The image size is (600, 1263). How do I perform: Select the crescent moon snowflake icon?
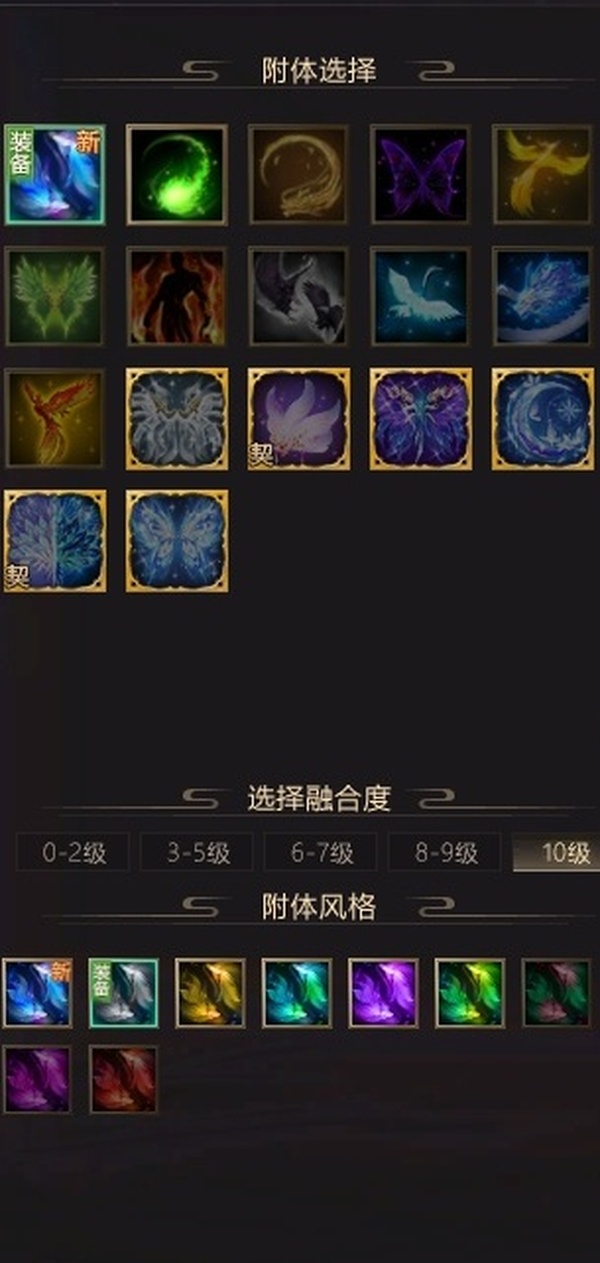(x=543, y=418)
